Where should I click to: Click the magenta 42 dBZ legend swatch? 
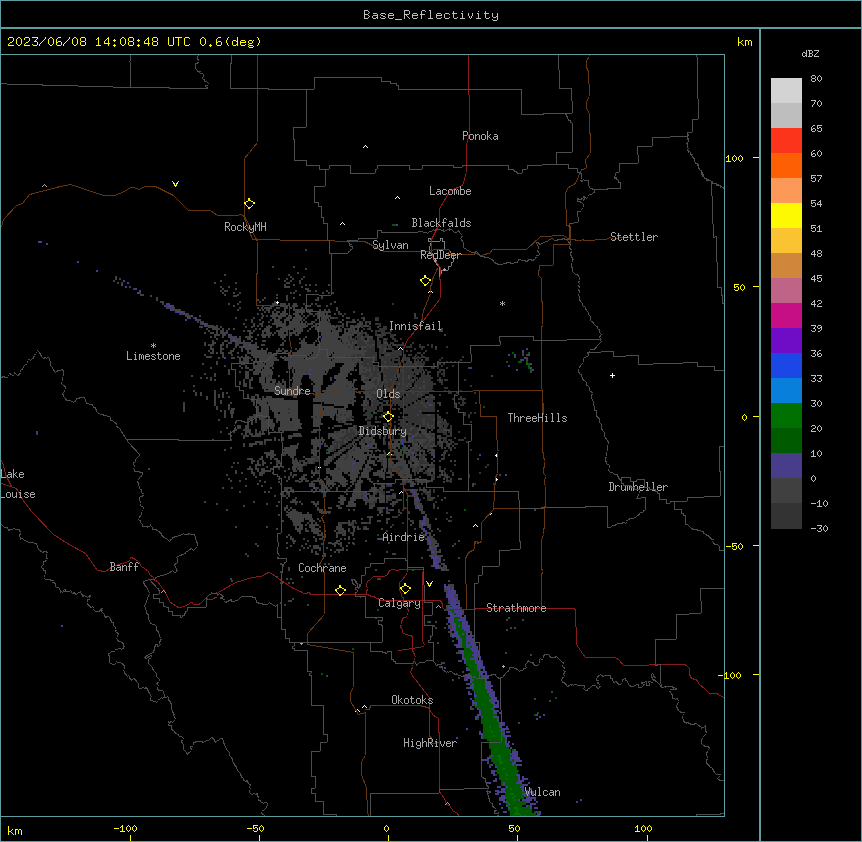pyautogui.click(x=786, y=315)
